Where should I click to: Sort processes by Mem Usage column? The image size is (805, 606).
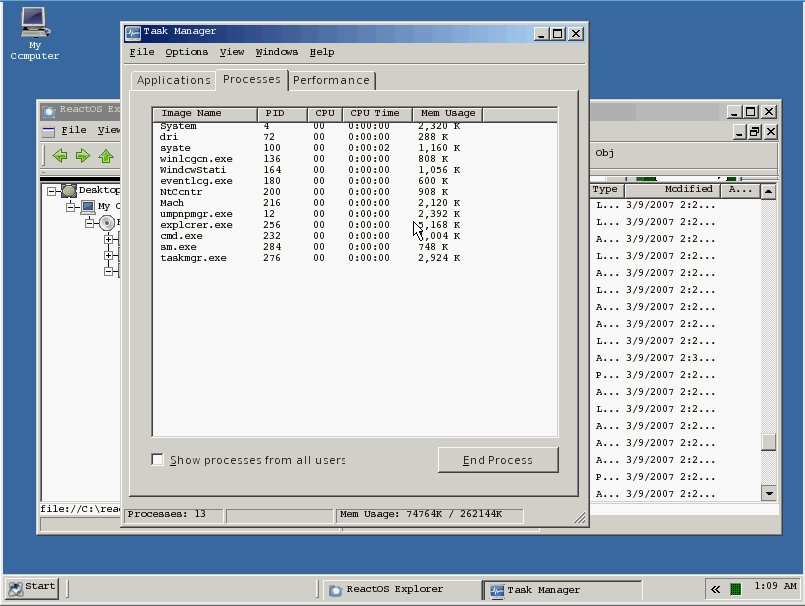(x=446, y=114)
